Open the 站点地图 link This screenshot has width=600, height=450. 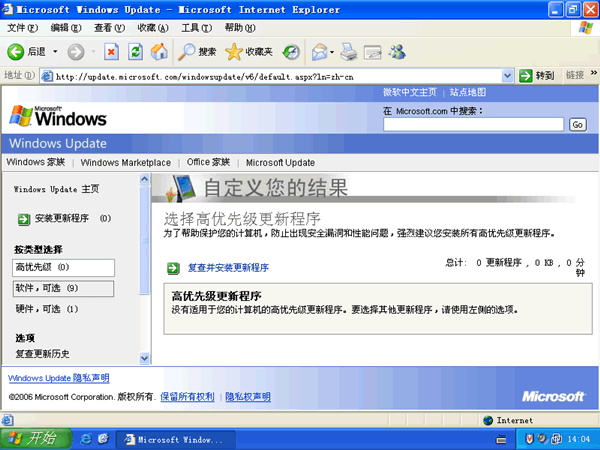468,92
